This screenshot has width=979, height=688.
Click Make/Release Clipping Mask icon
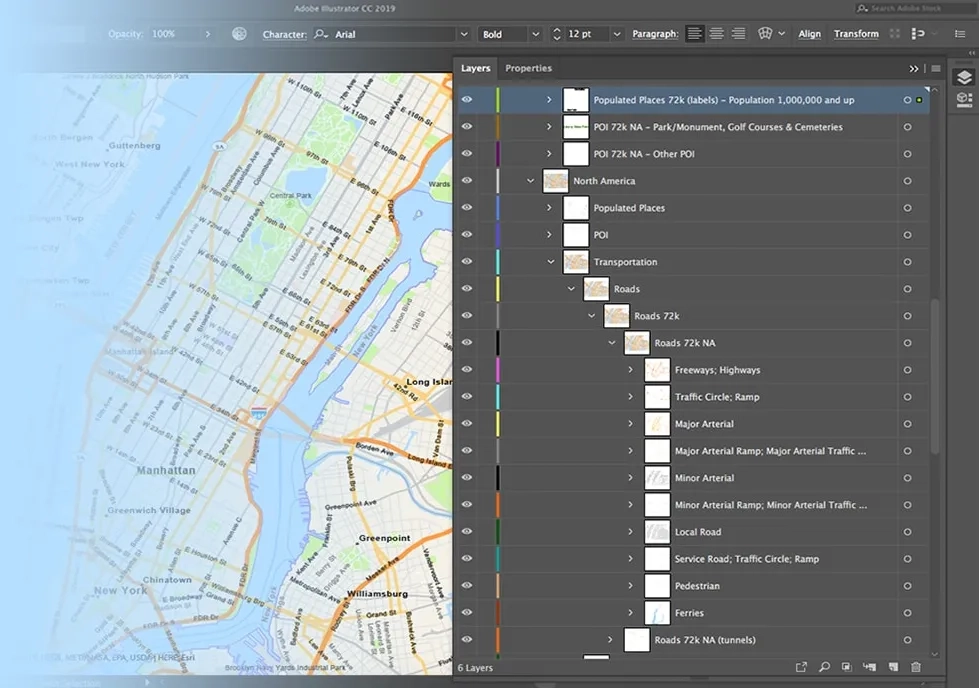pyautogui.click(x=847, y=667)
